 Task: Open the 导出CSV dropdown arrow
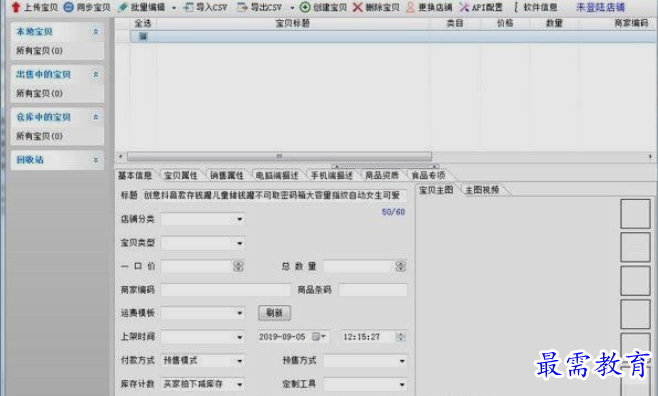tap(292, 8)
